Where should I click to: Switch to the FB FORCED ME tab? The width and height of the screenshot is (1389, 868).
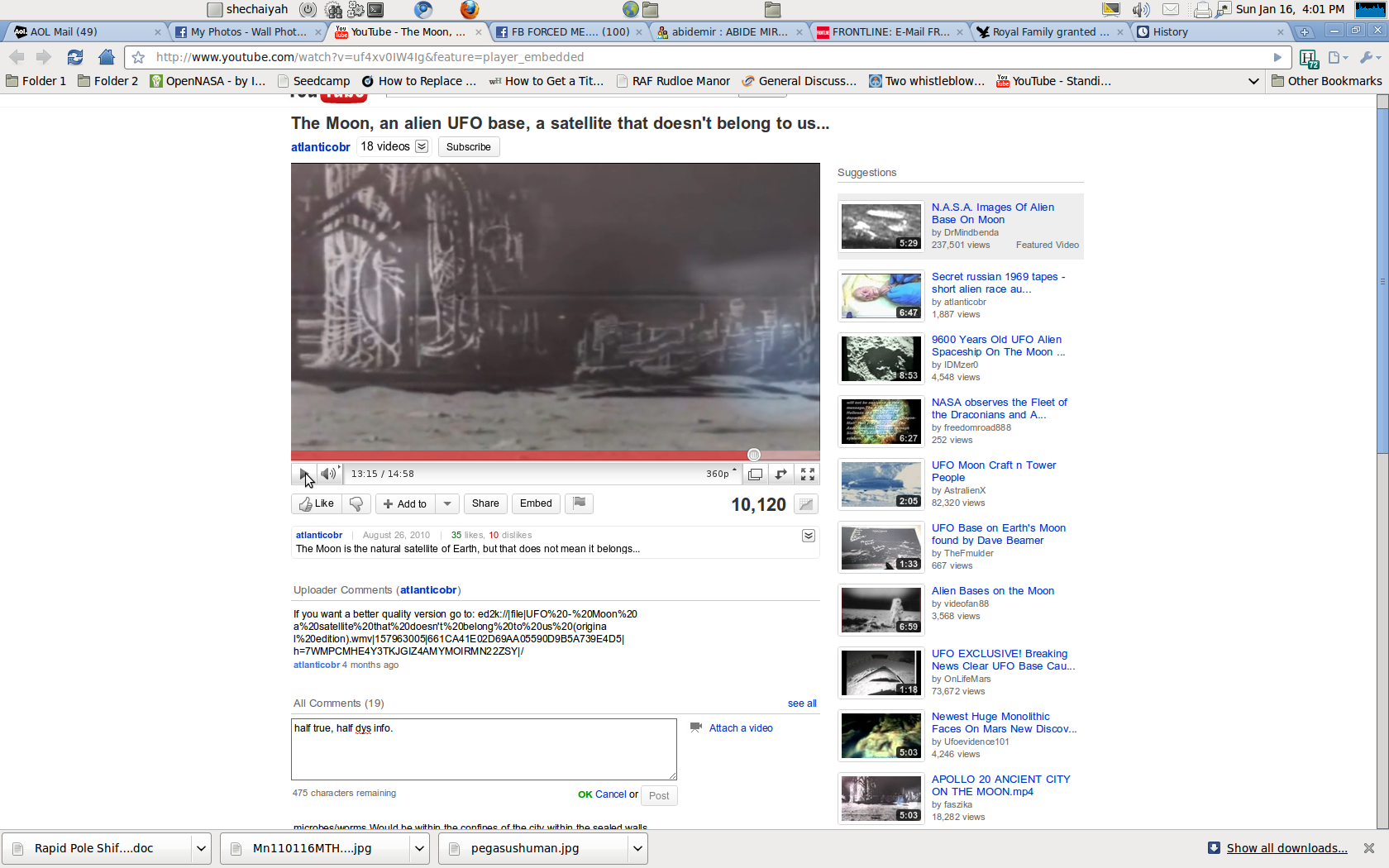click(x=570, y=31)
